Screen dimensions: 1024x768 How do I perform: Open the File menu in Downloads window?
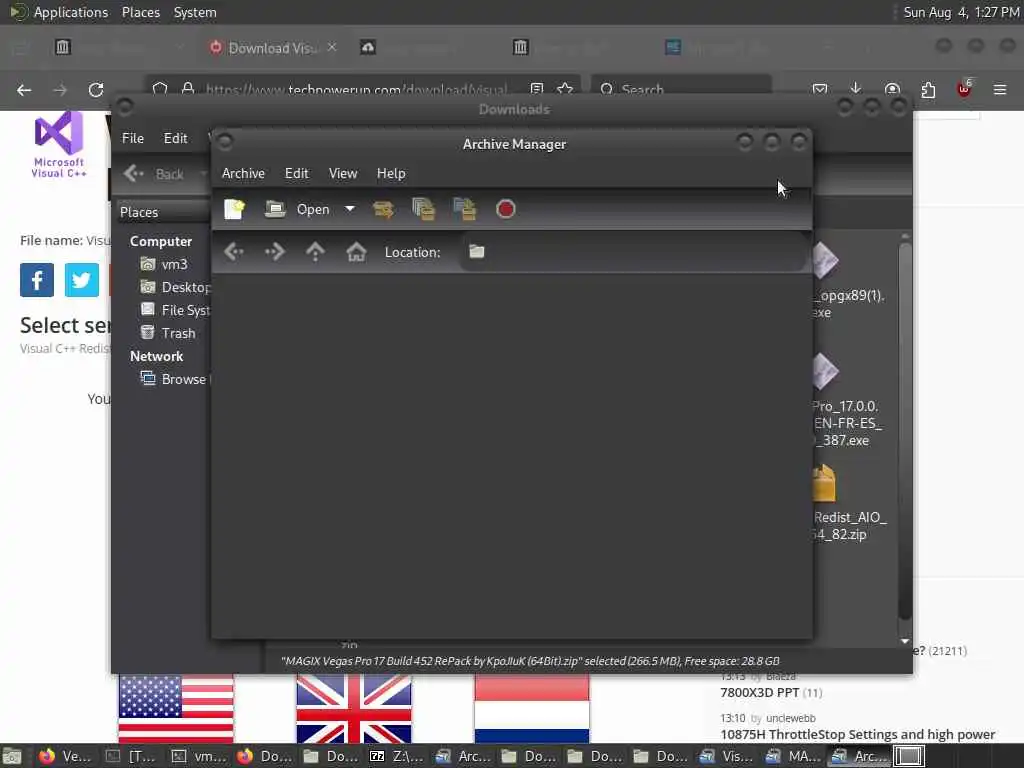[133, 138]
